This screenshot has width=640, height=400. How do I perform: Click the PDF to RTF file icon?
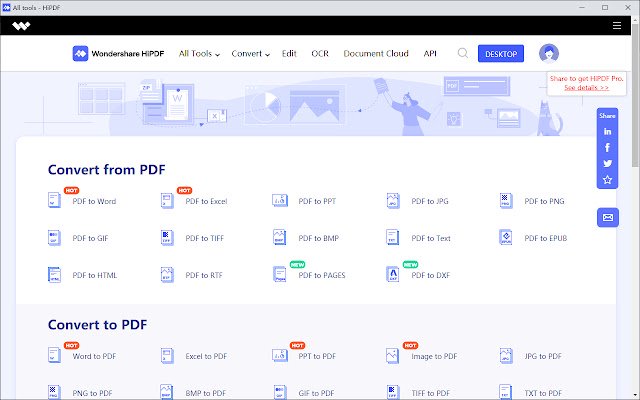tap(167, 275)
